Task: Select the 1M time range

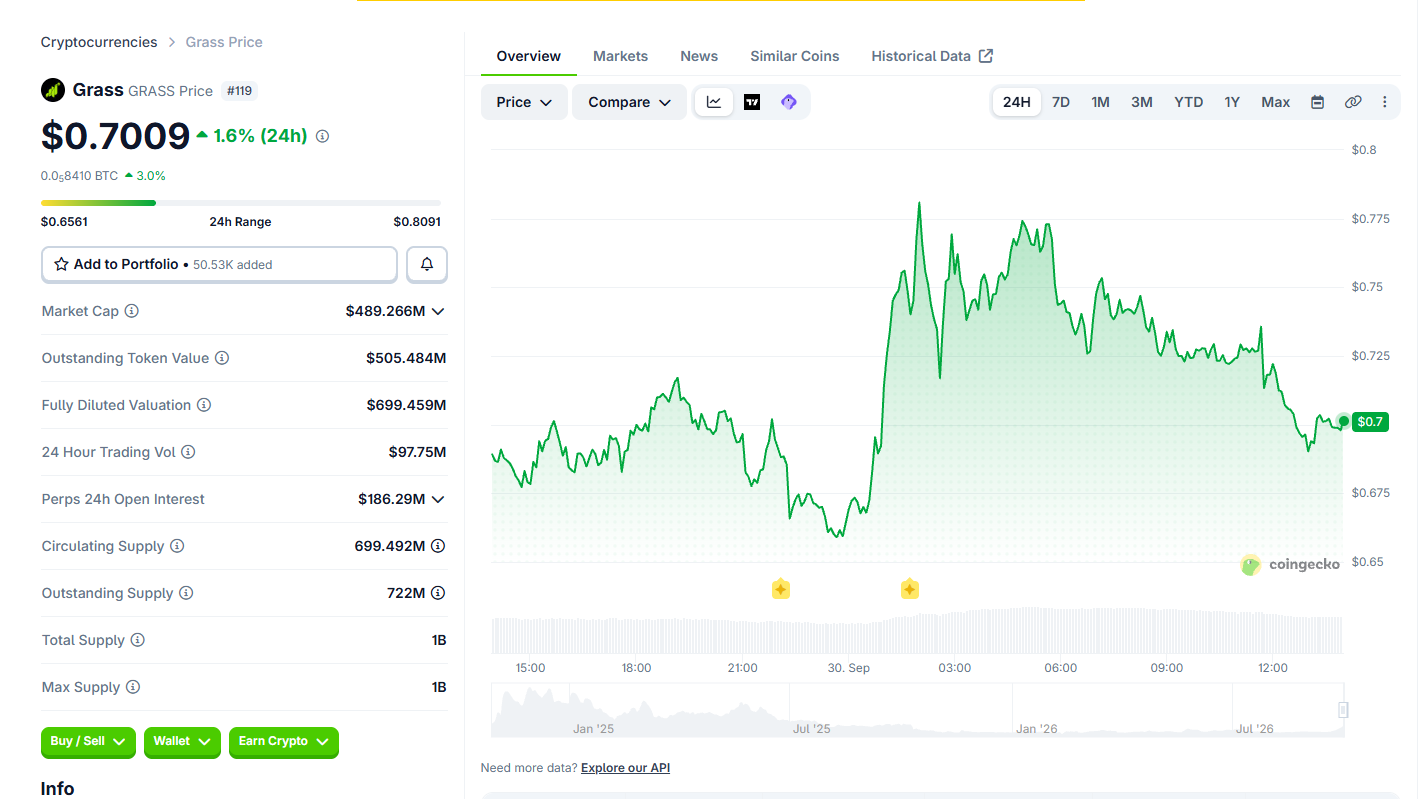Action: coord(1100,102)
